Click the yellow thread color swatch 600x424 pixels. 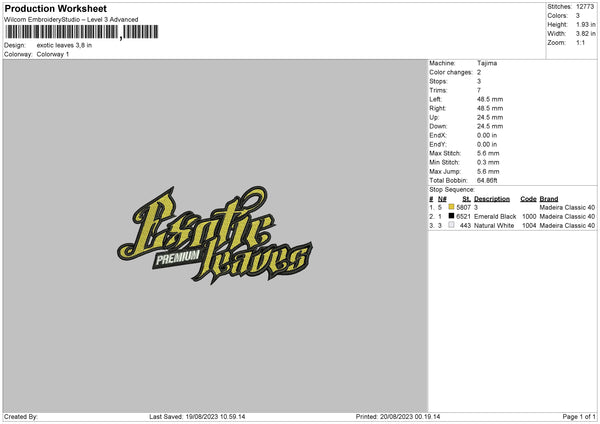coord(452,207)
